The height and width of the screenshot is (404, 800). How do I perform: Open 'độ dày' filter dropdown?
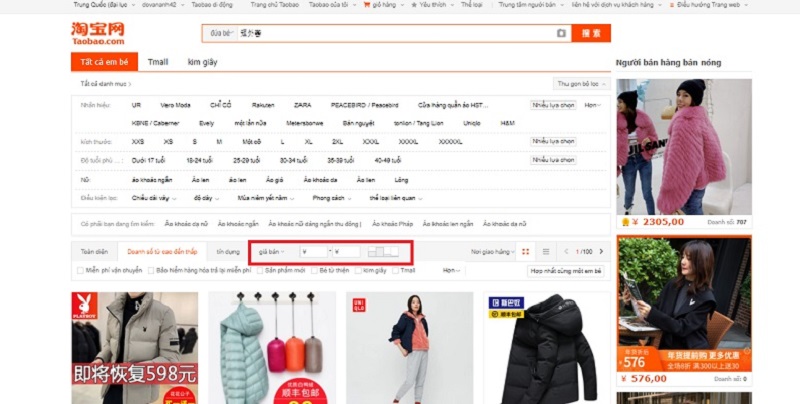pyautogui.click(x=206, y=198)
